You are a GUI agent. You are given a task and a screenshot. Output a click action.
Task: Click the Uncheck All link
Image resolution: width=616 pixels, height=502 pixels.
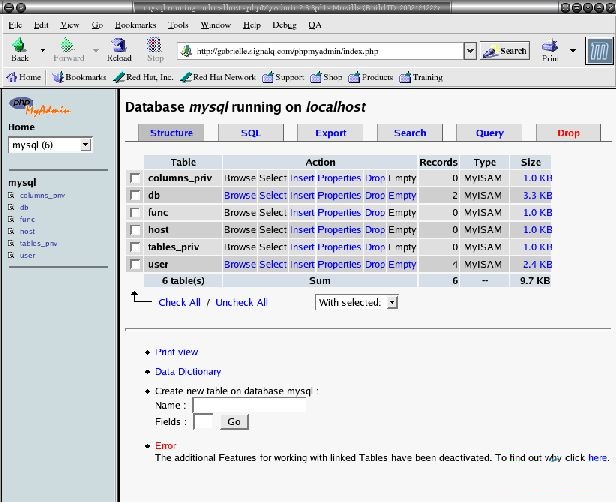(x=241, y=302)
